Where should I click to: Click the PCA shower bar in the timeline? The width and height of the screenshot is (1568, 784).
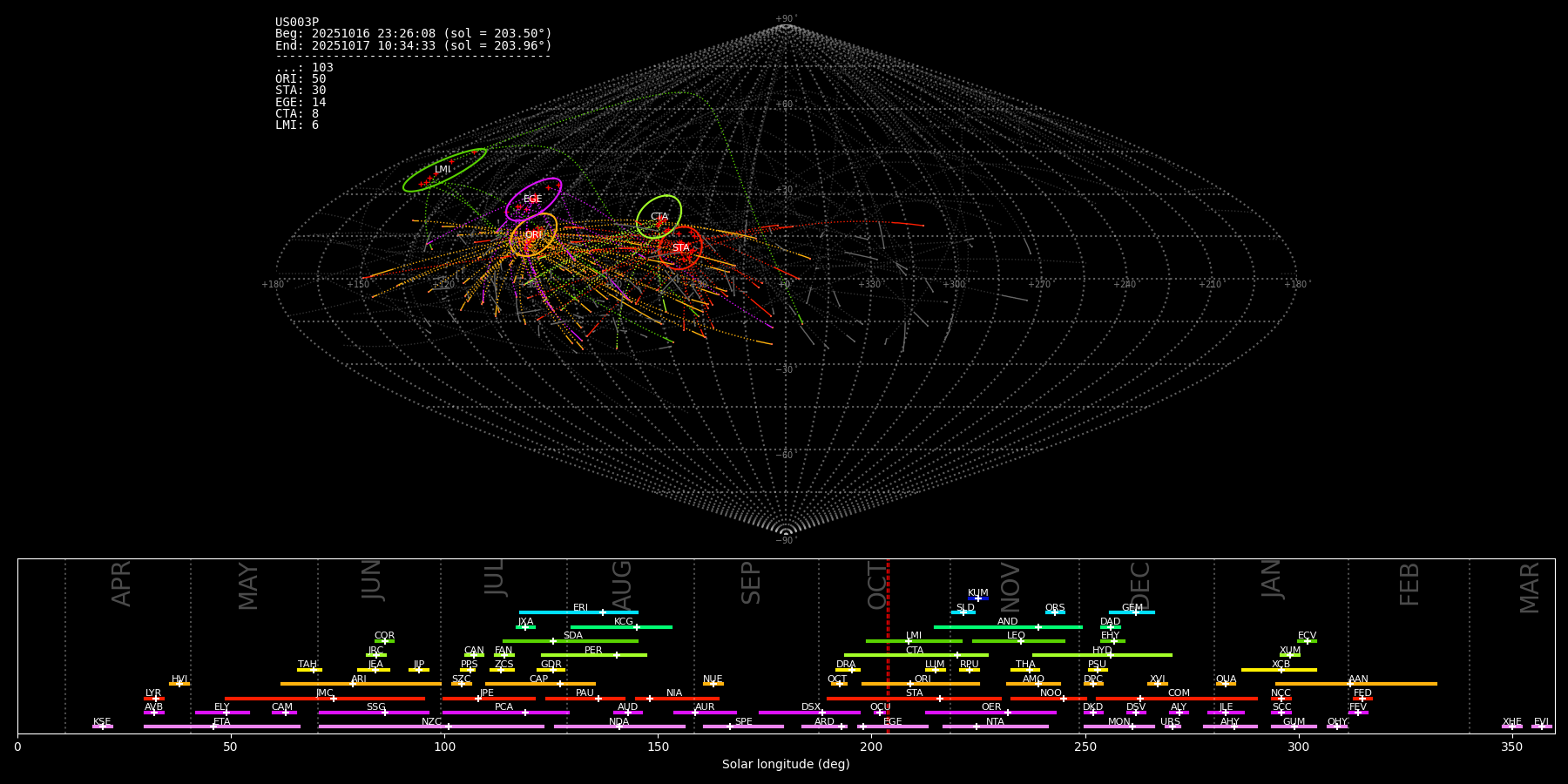[505, 713]
